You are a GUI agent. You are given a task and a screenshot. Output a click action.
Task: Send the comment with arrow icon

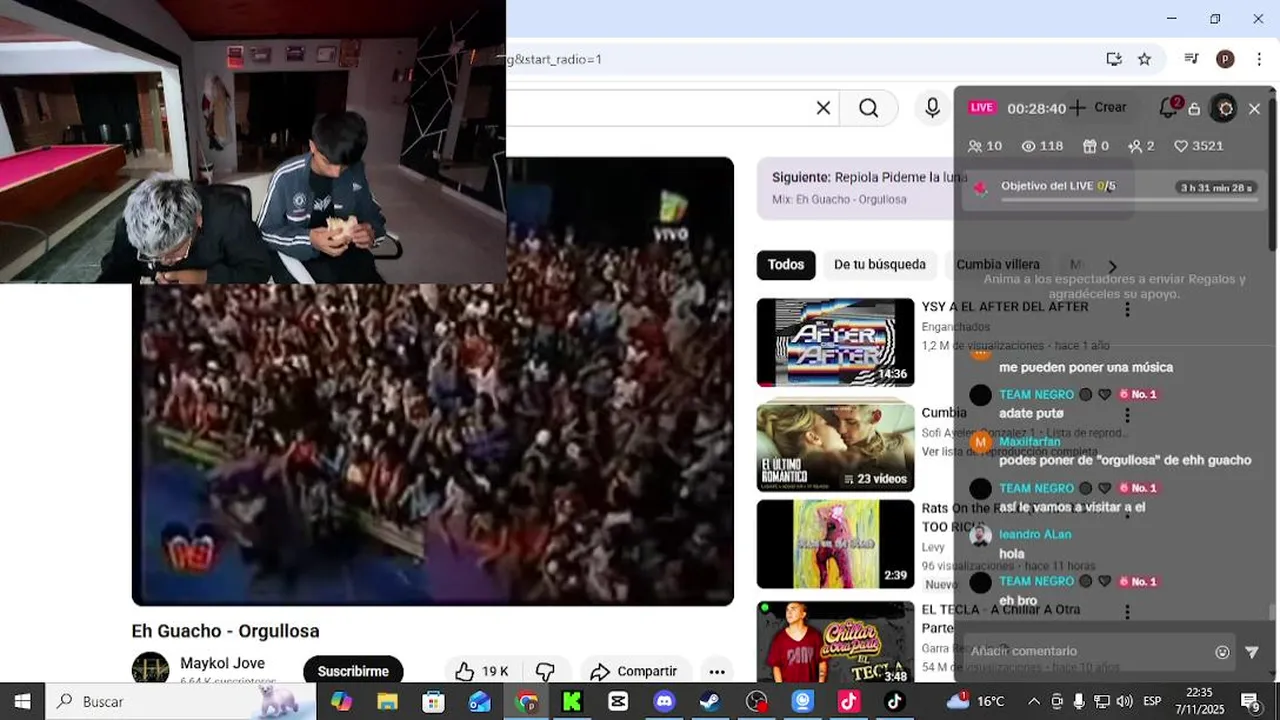1252,652
